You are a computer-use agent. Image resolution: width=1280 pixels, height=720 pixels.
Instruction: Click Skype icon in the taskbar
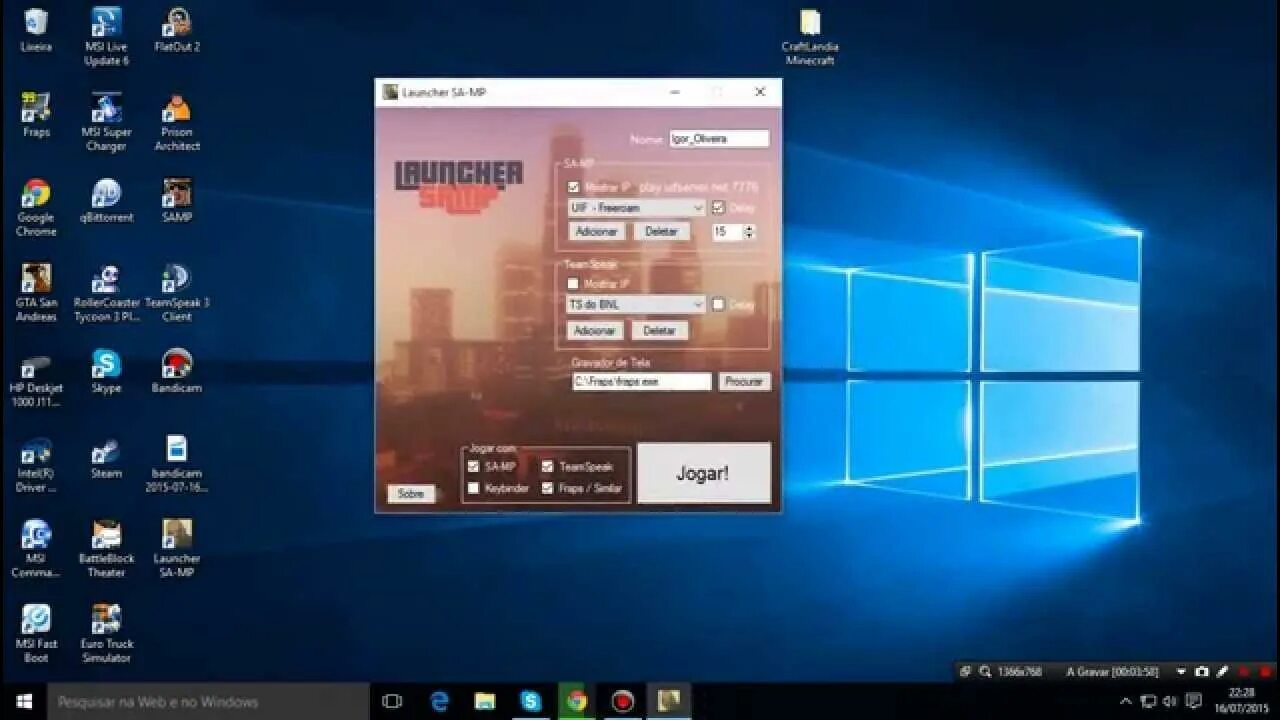531,701
